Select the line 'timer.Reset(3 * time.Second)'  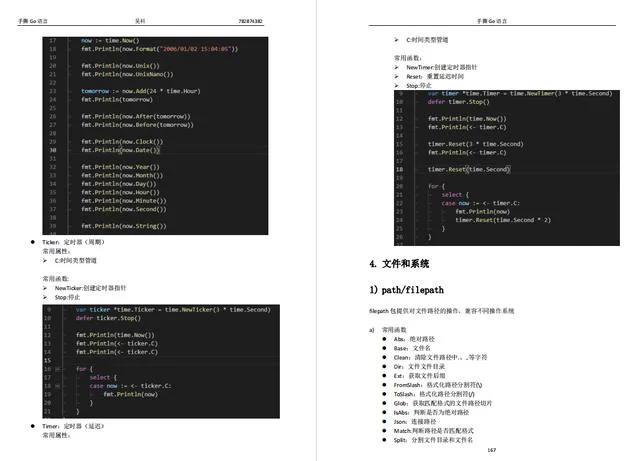pos(476,144)
